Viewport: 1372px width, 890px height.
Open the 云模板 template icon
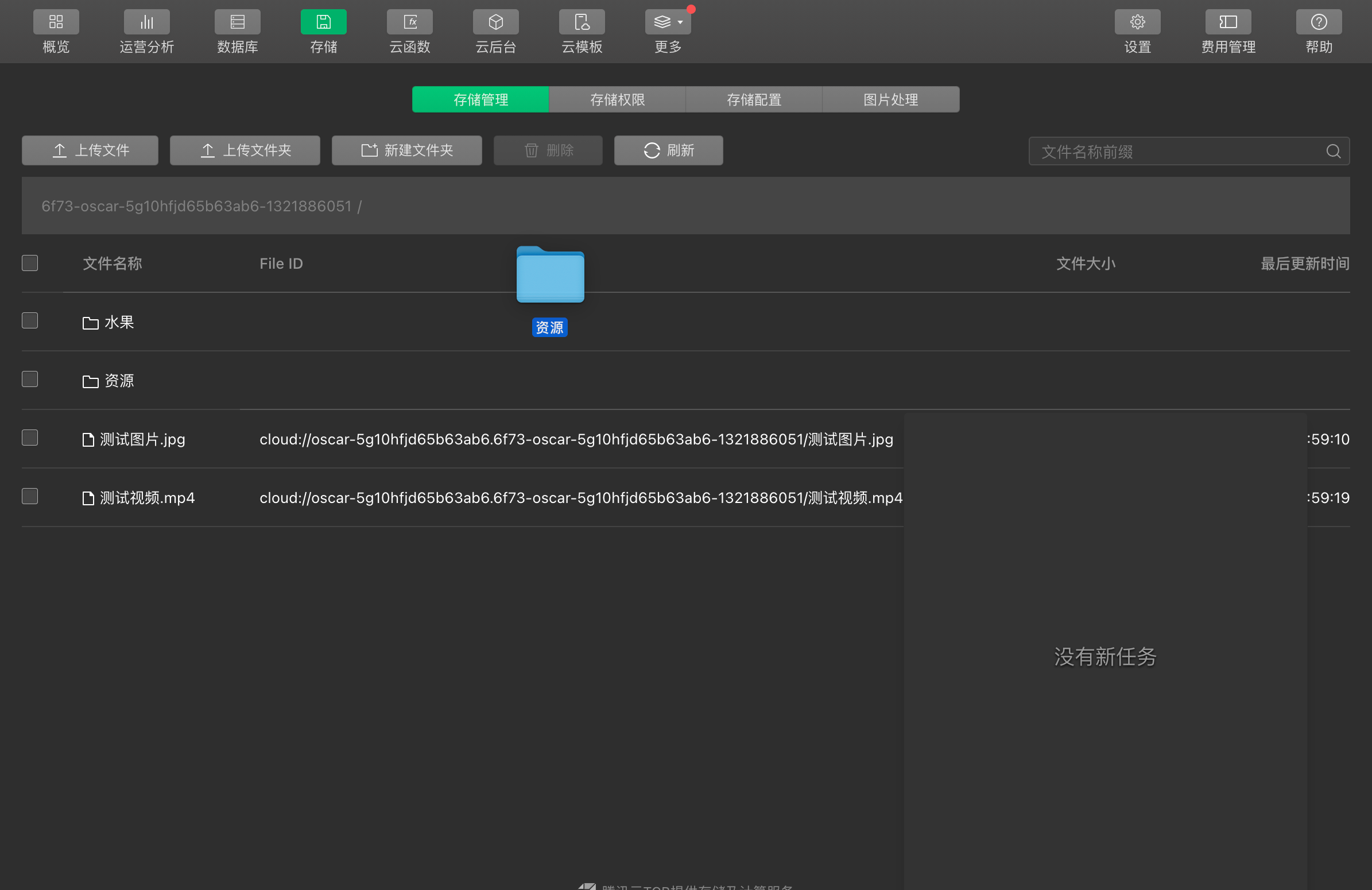pos(582,22)
